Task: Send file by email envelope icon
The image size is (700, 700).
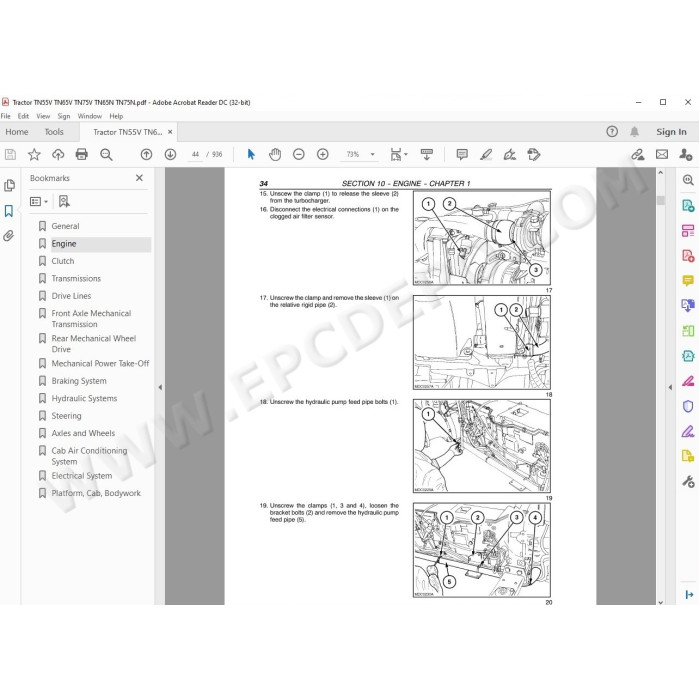Action: 662,154
